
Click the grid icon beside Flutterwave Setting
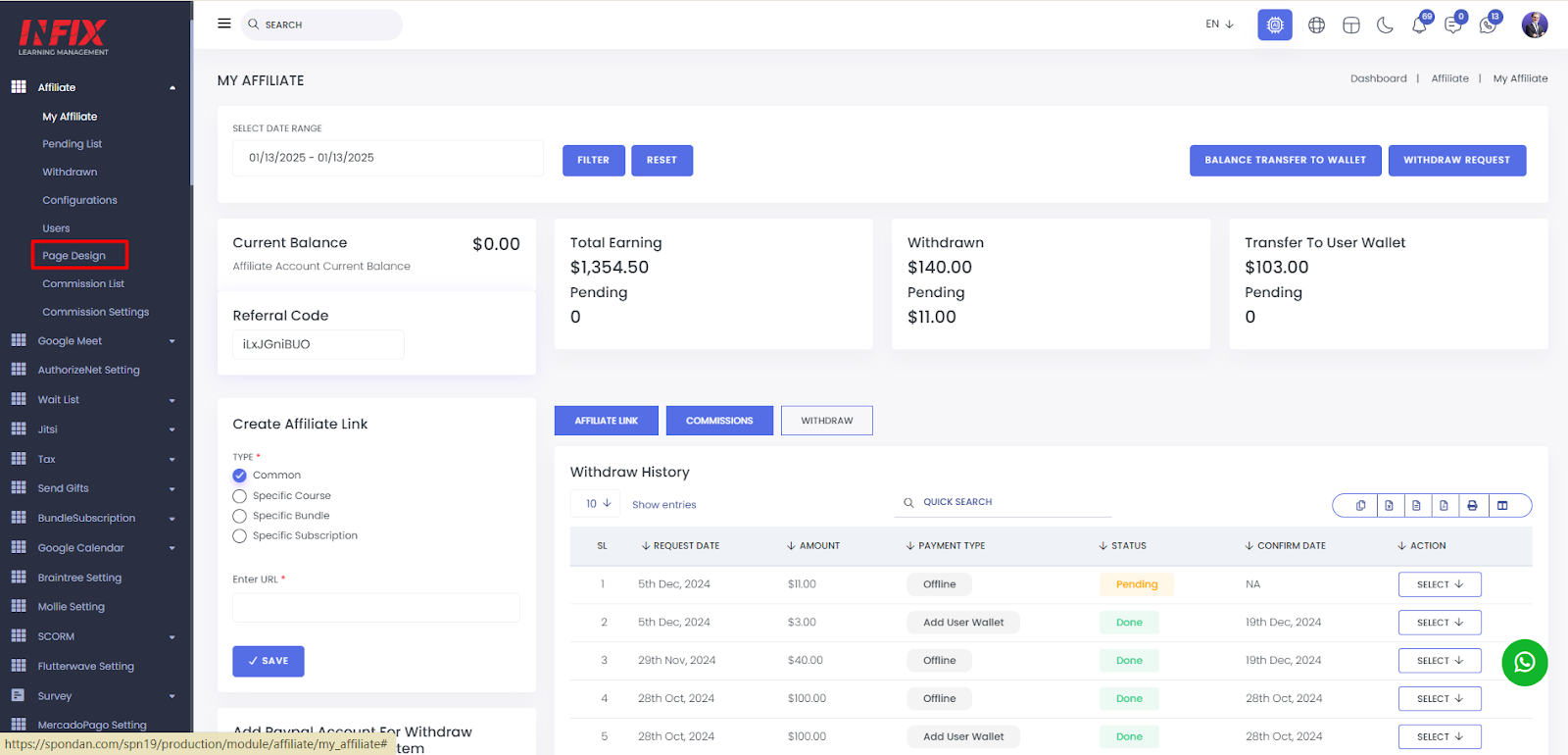[19, 666]
